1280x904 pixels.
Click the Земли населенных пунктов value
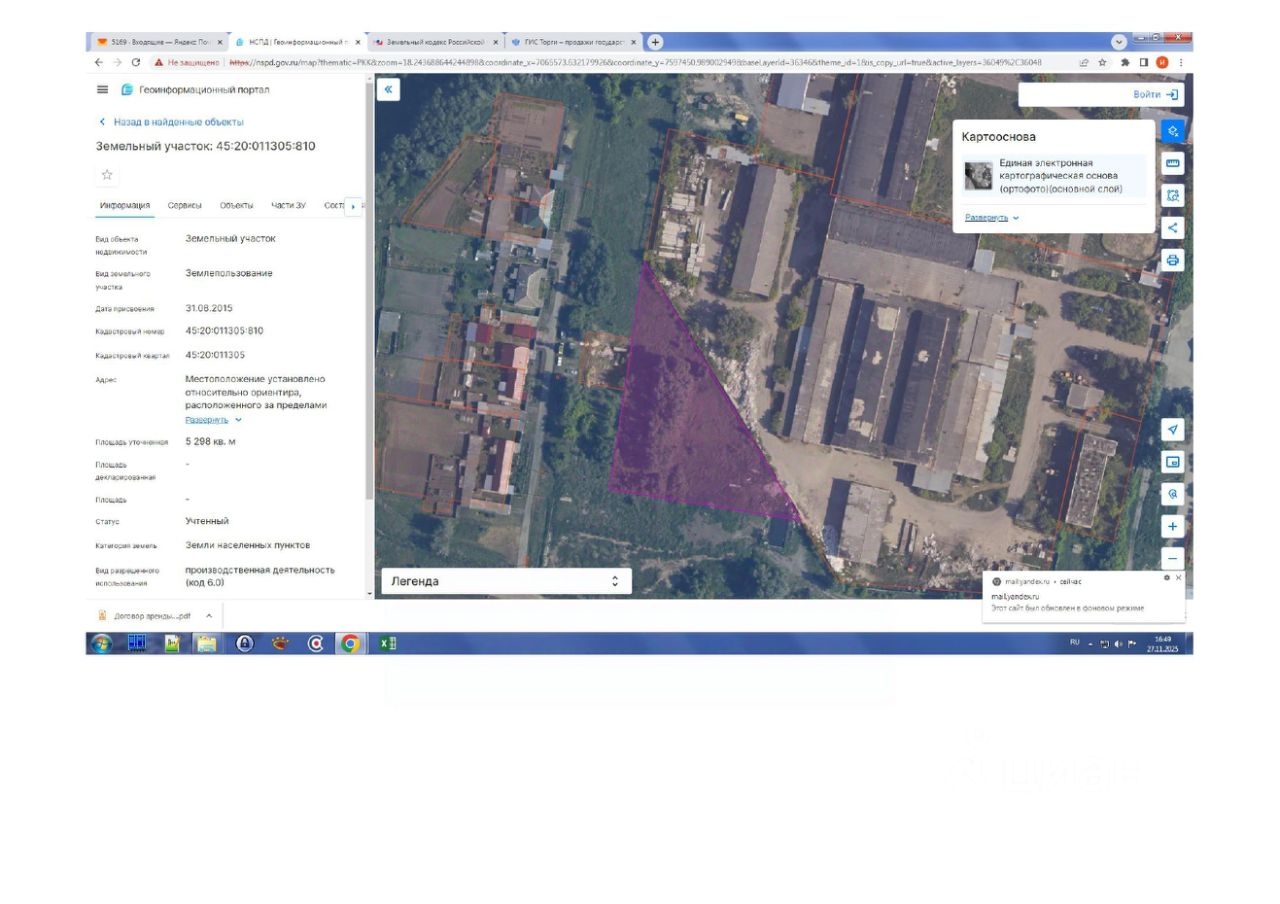click(247, 545)
